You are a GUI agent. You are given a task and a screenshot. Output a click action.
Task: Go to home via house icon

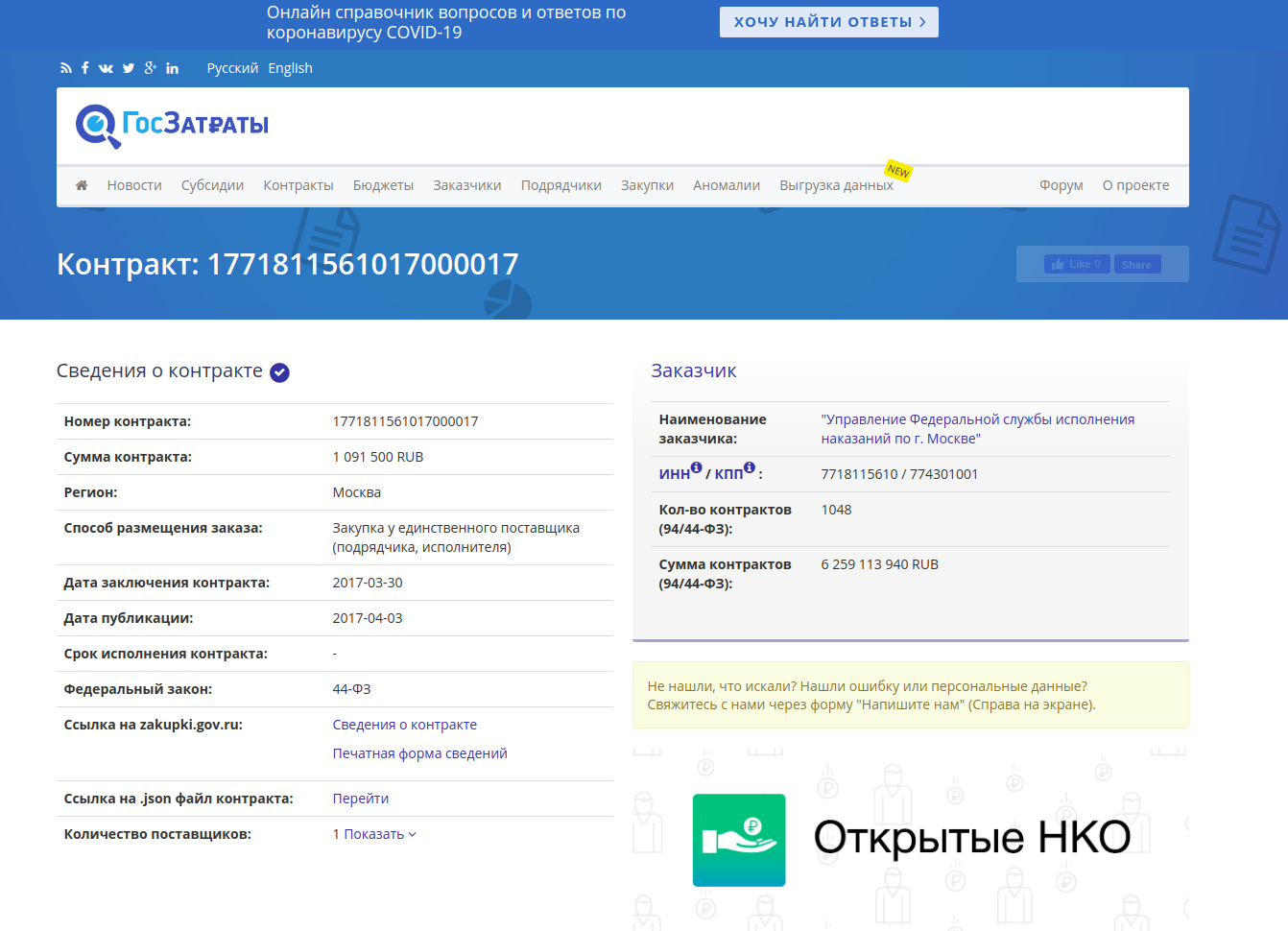point(82,185)
